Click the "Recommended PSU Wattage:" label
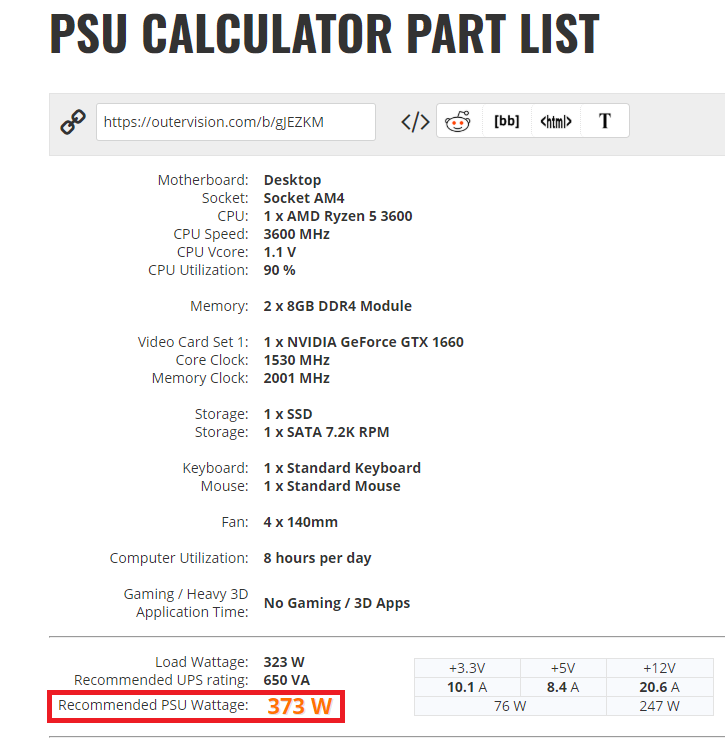 [153, 705]
